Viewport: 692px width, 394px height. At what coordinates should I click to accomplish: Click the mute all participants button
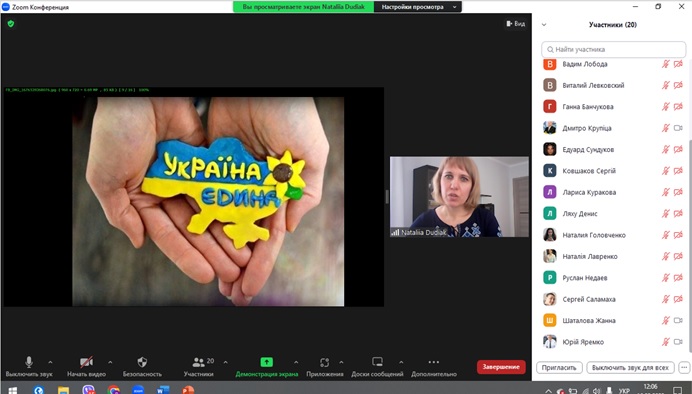click(x=630, y=367)
